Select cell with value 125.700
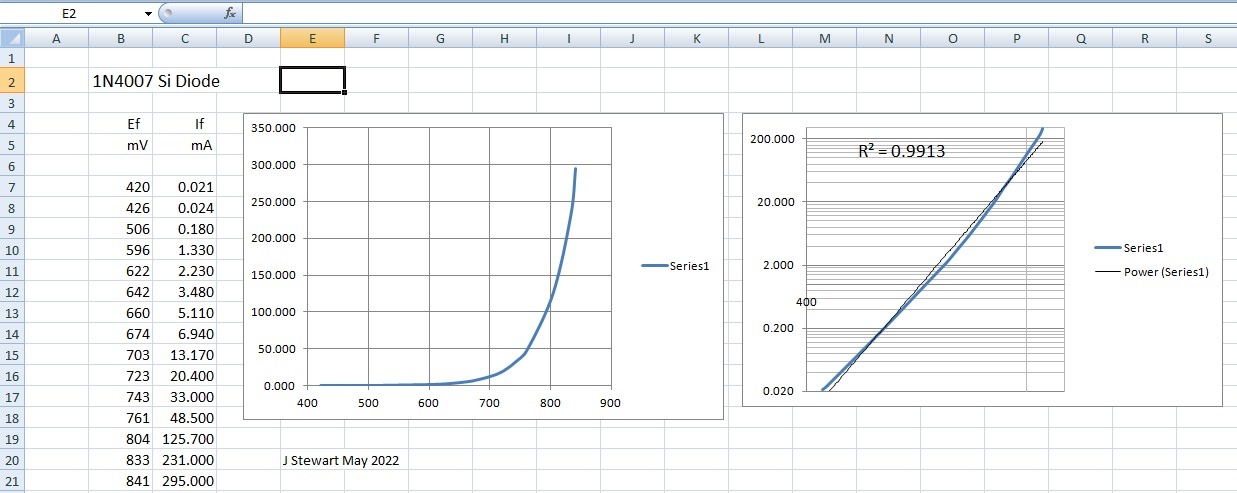Screen dimensions: 1237x493 pos(184,439)
